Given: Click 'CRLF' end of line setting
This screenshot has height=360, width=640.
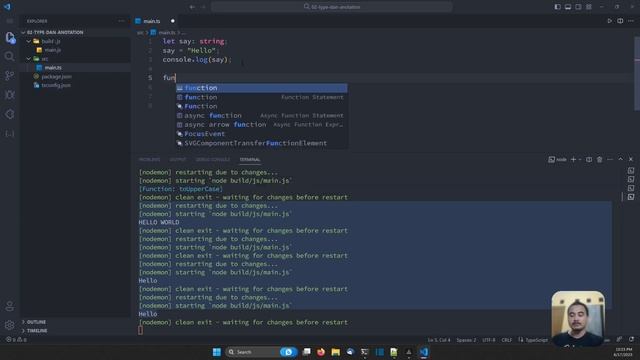Looking at the screenshot, I should 507,340.
